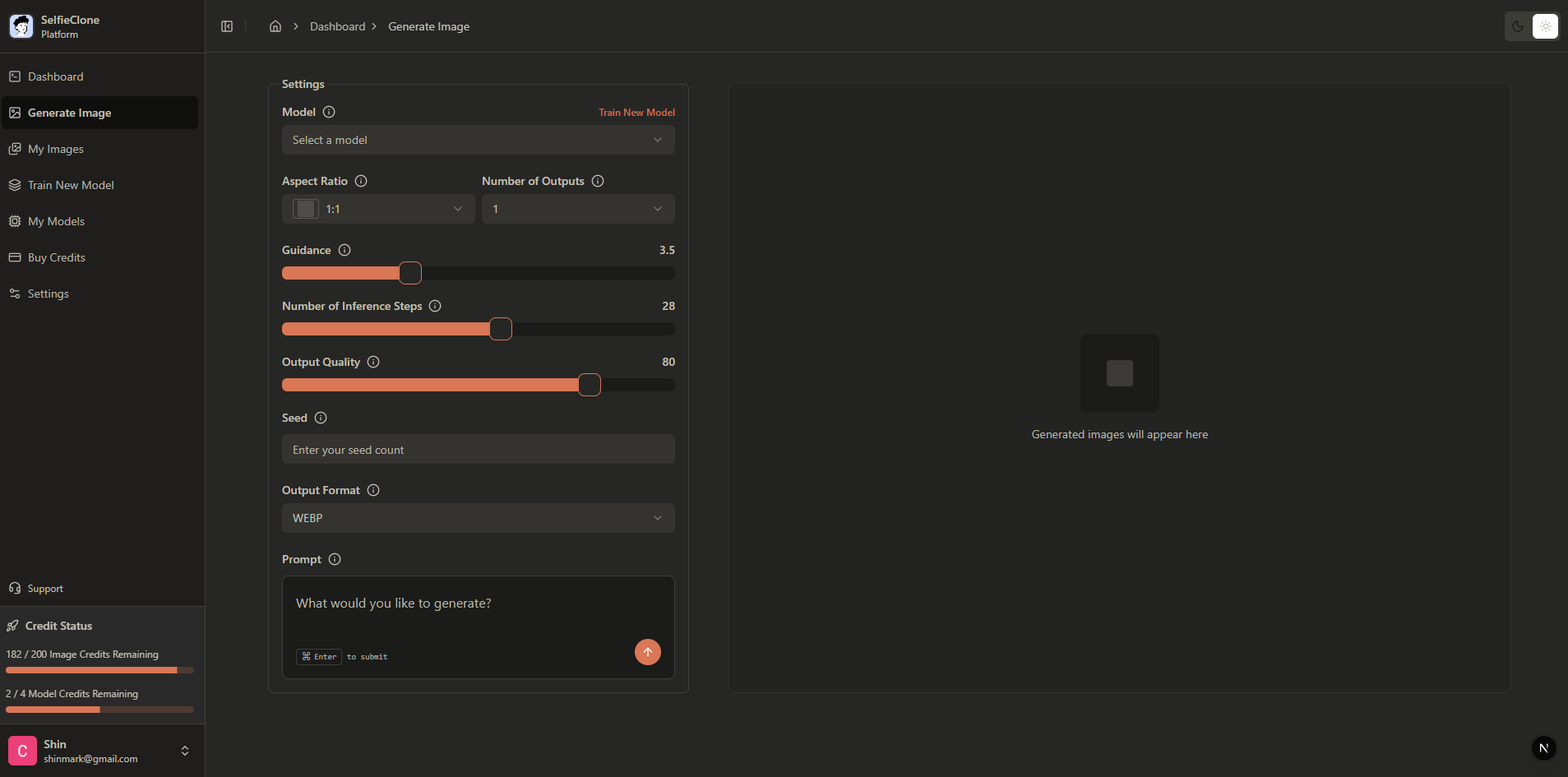Screen dimensions: 1568x777
Task: Click the orange submit arrow button
Action: 647,652
